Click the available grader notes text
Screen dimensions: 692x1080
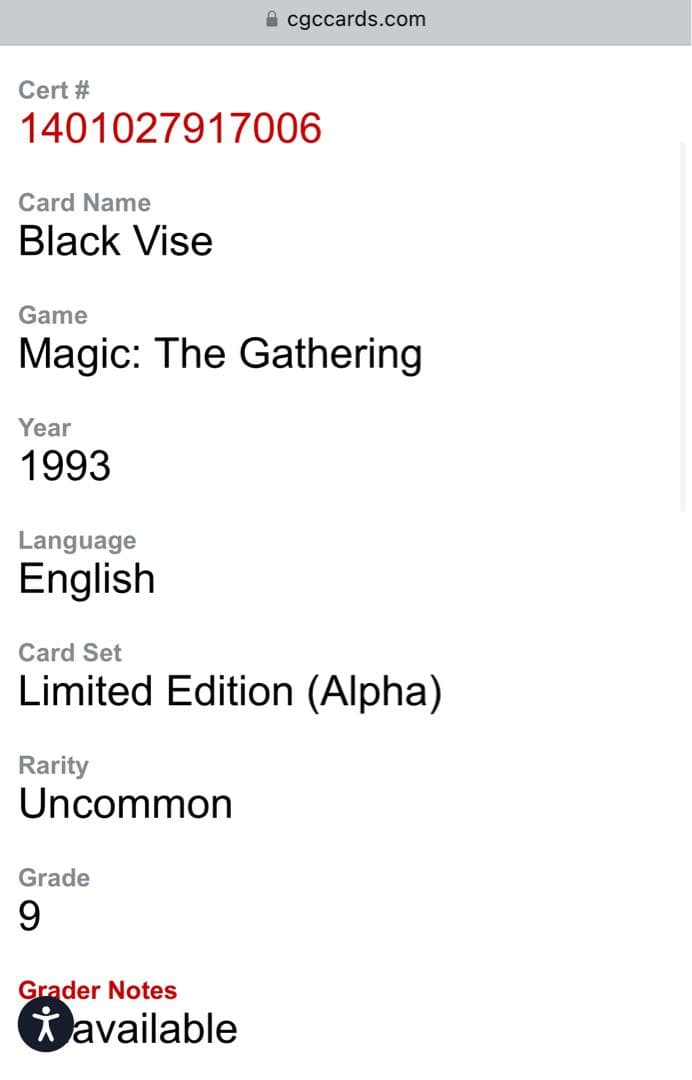(x=160, y=1027)
